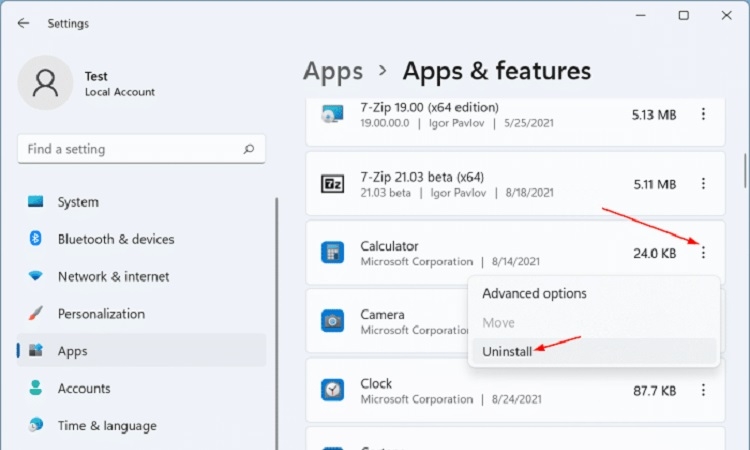
Task: Click the Time & language globe icon
Action: point(35,425)
